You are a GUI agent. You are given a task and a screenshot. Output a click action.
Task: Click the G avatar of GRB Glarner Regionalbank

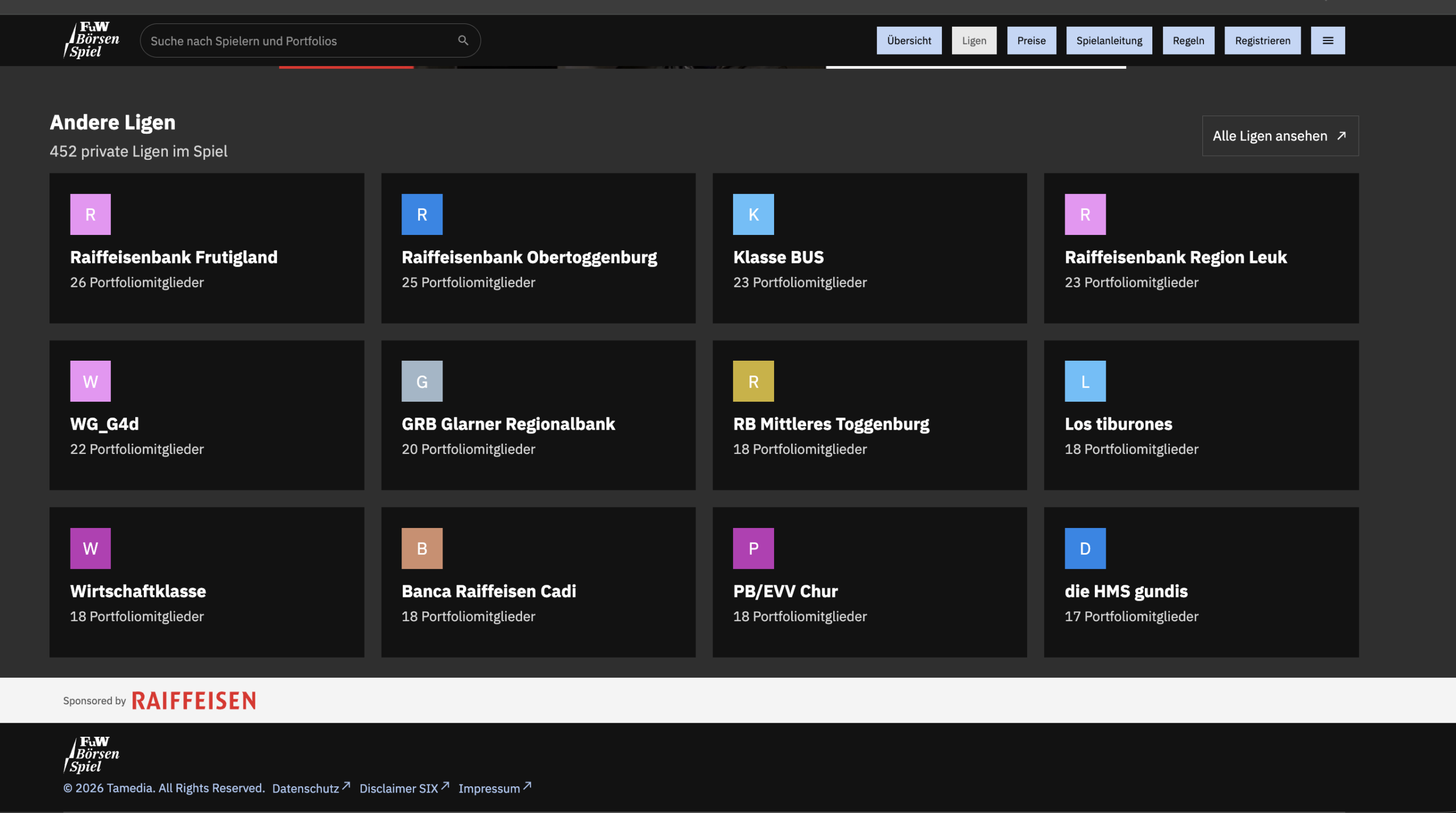(x=422, y=381)
